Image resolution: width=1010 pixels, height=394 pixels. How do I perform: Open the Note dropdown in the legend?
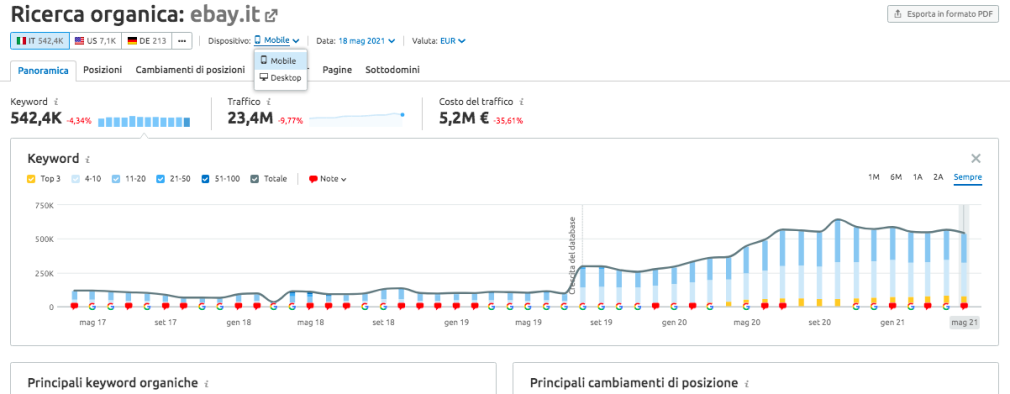click(x=328, y=179)
